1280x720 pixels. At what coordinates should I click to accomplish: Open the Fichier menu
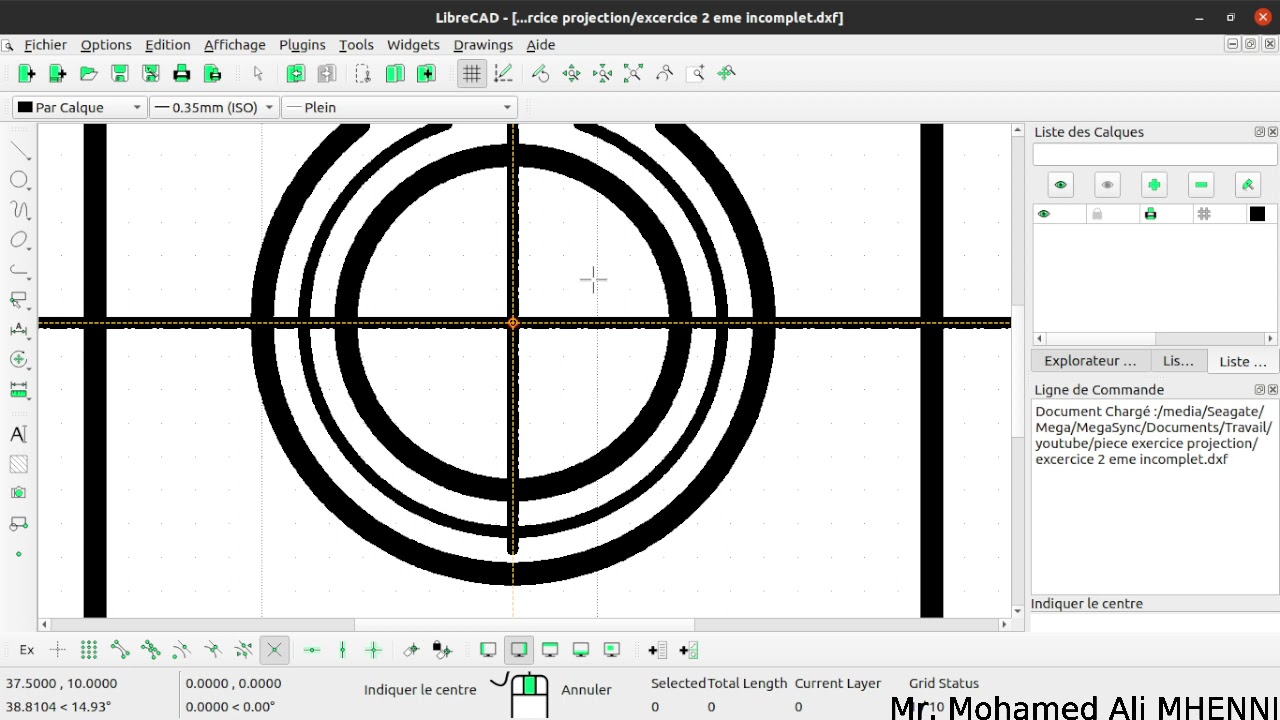point(45,45)
